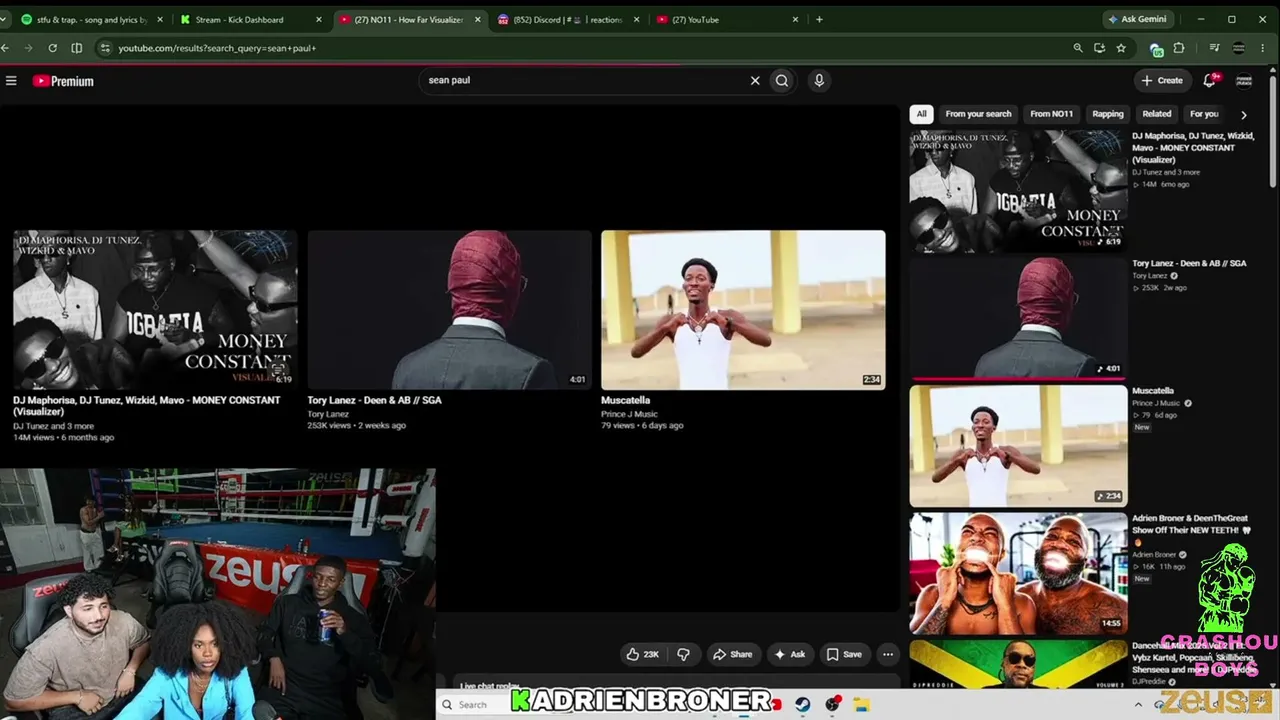The width and height of the screenshot is (1280, 720).
Task: Open Adrien Broner NEW TEETH sidebar thumbnail
Action: (1018, 573)
